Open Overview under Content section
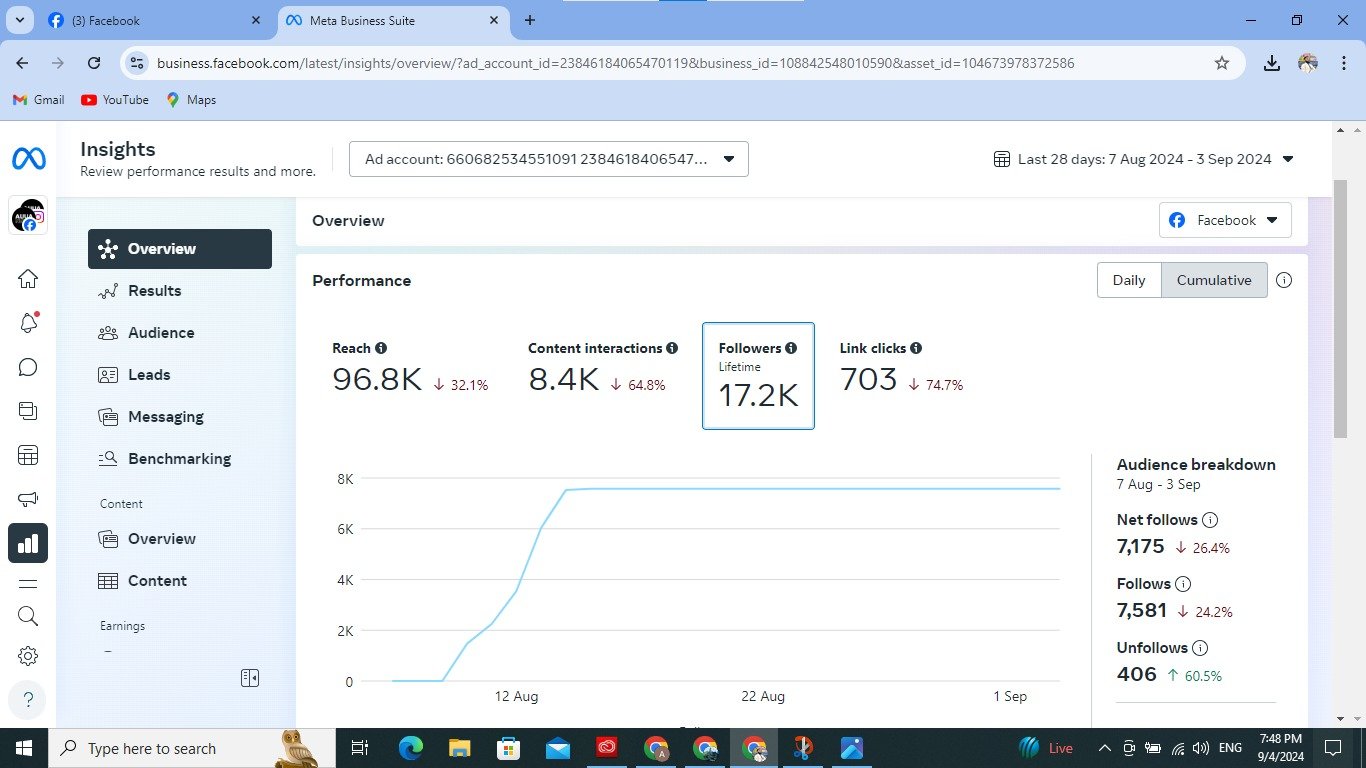The width and height of the screenshot is (1366, 768). pos(180,539)
